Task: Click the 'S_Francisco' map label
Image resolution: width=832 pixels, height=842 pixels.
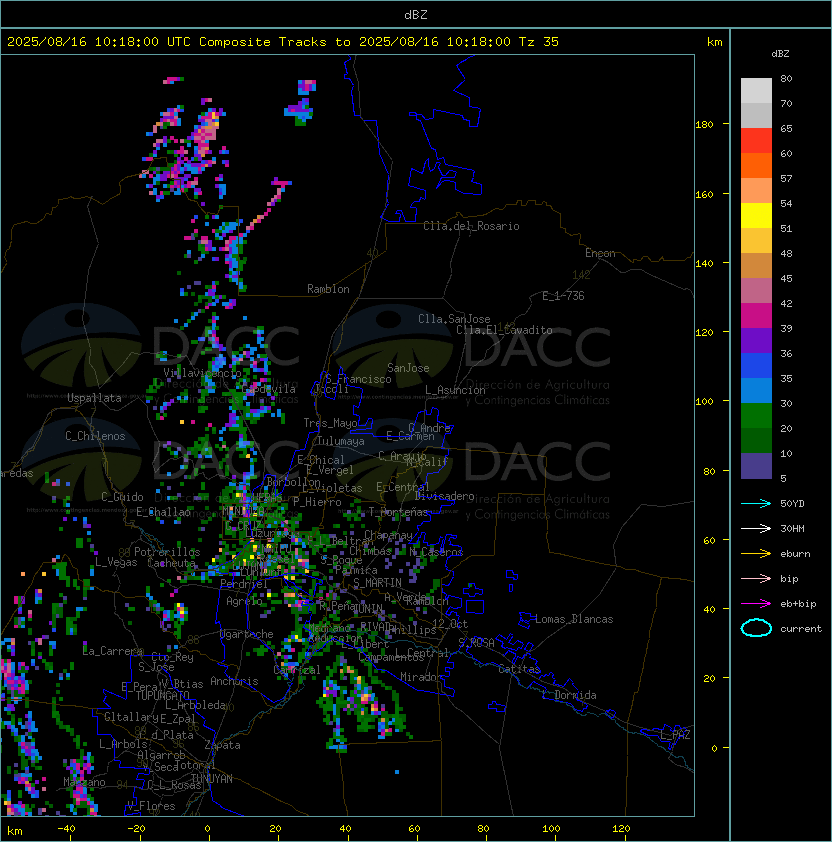Action: click(x=358, y=380)
